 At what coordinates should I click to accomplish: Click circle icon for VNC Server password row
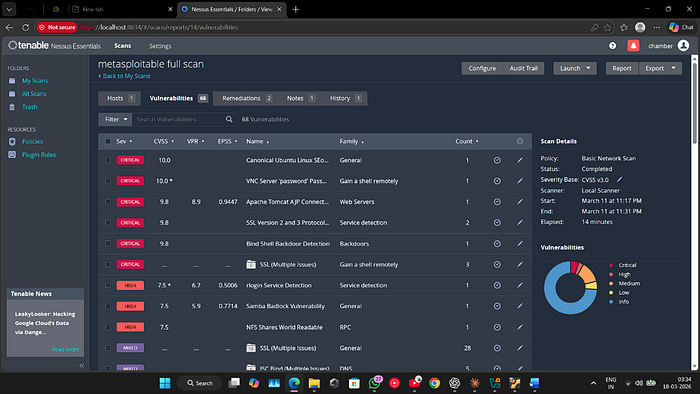tap(497, 181)
